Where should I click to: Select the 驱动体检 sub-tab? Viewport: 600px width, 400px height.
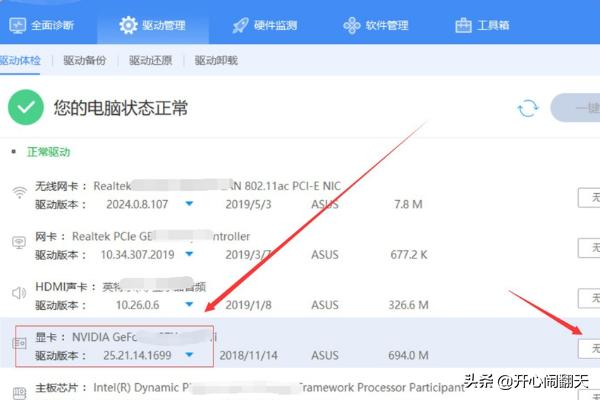[x=20, y=60]
